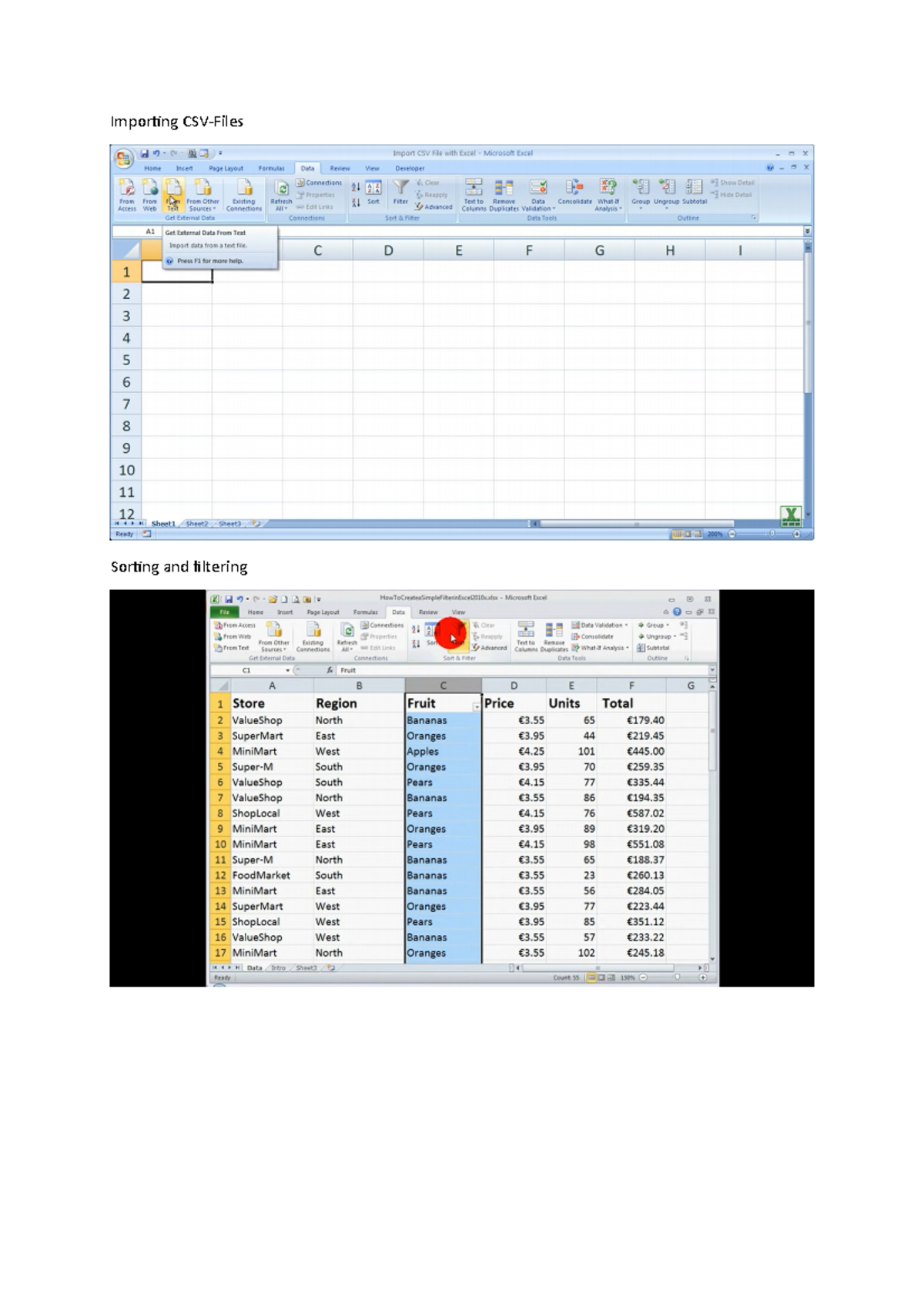Select cell A1 in Import CSV window
Screen dimensions: 924x1308
pyautogui.click(x=177, y=272)
